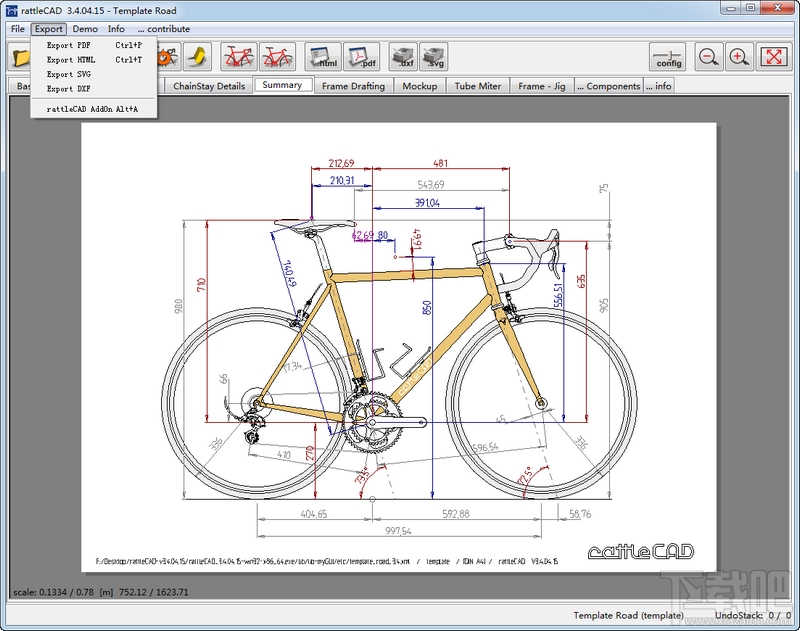Select the Summary tab
Image resolution: width=800 pixels, height=631 pixels.
(282, 85)
